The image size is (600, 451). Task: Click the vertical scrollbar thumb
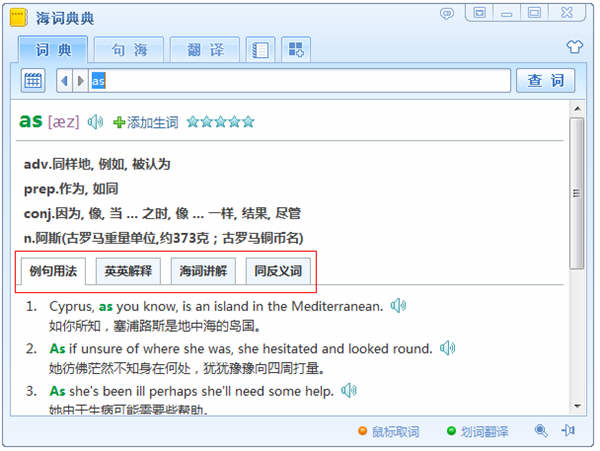point(577,193)
